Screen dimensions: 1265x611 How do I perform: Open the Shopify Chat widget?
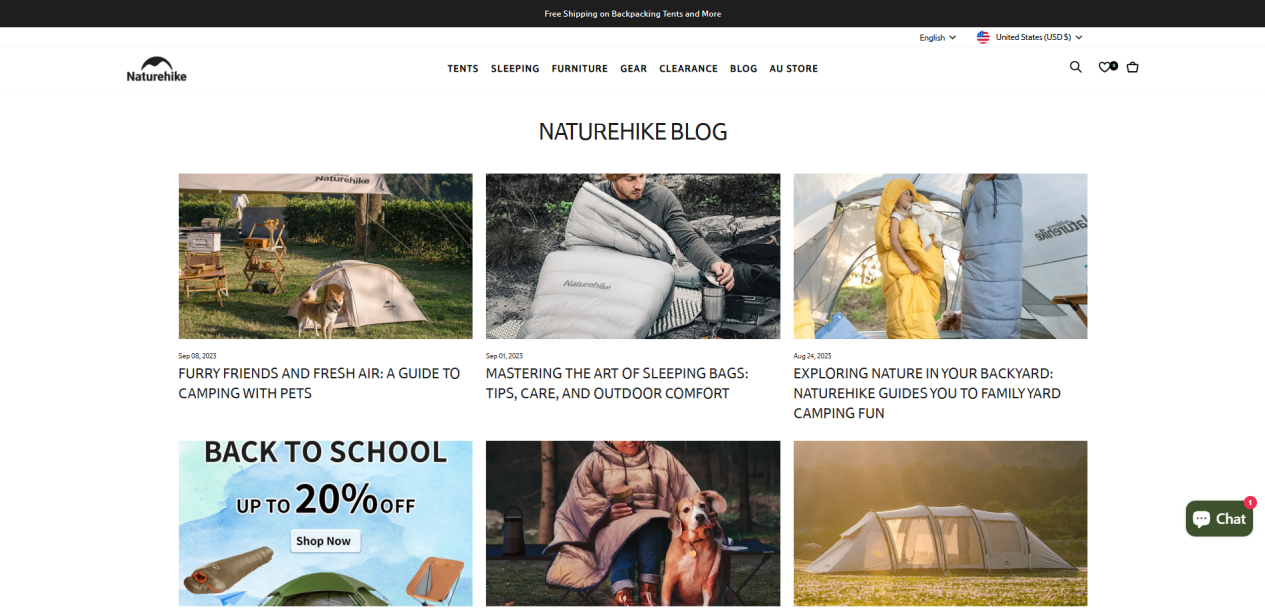tap(1219, 518)
